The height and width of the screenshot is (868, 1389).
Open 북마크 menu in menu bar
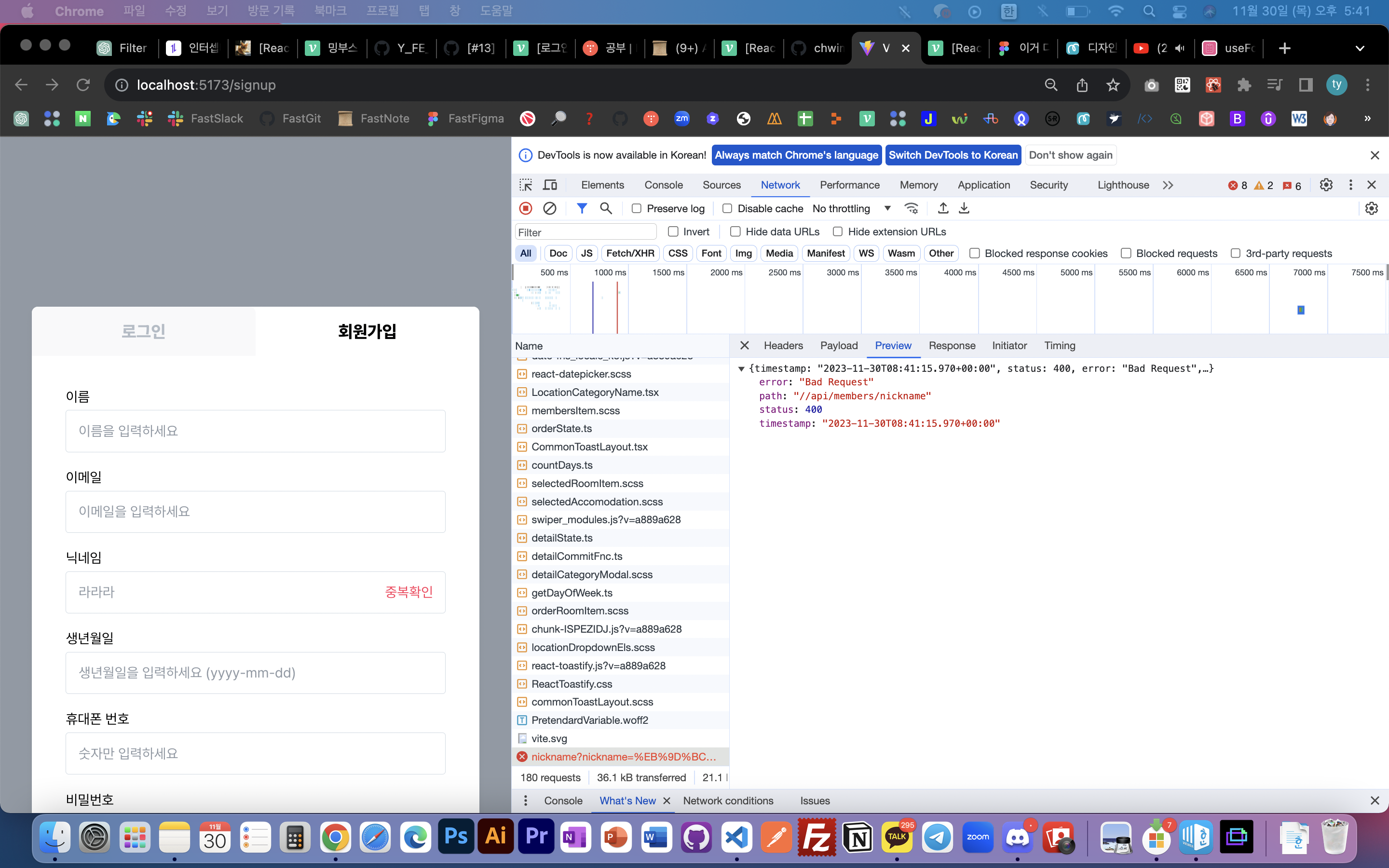329,11
